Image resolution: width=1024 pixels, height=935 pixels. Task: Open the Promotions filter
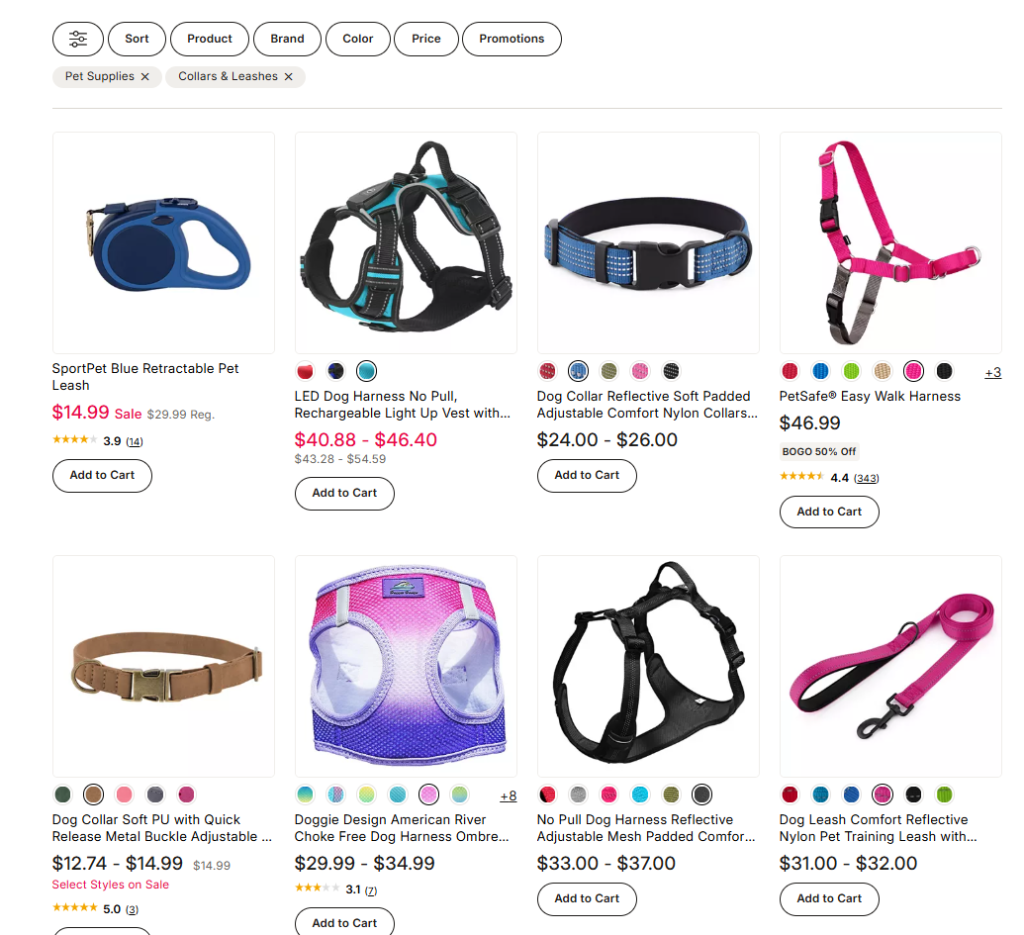[511, 39]
